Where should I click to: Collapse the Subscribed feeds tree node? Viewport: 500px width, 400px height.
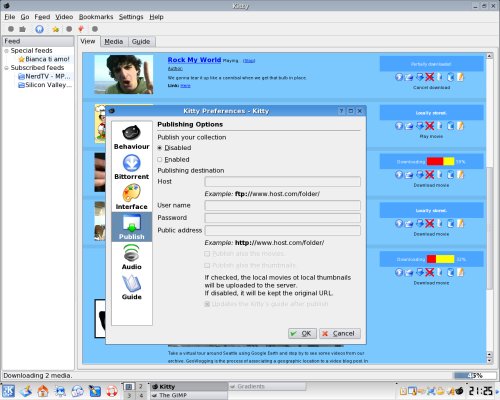pyautogui.click(x=6, y=68)
